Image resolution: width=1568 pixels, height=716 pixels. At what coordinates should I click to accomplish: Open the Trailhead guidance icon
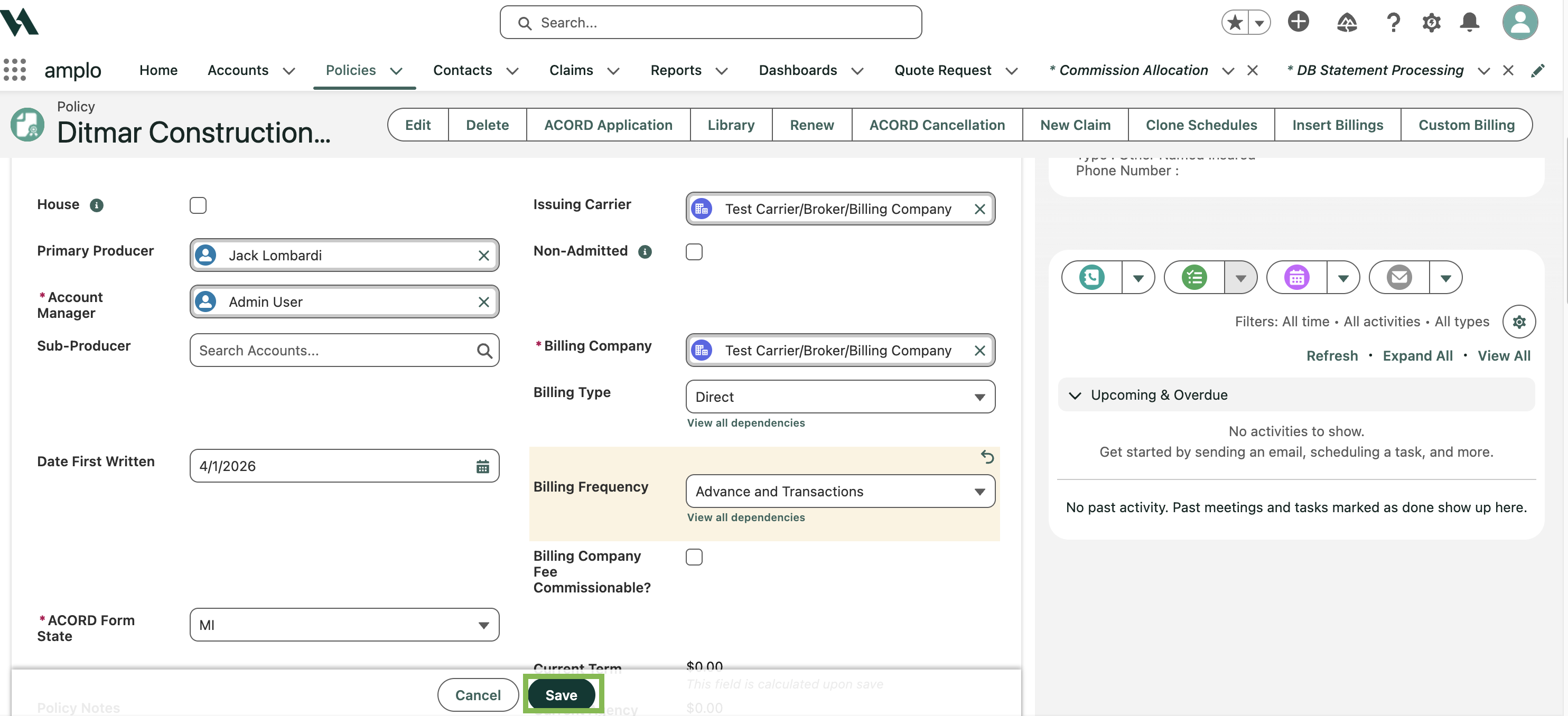pyautogui.click(x=1347, y=23)
